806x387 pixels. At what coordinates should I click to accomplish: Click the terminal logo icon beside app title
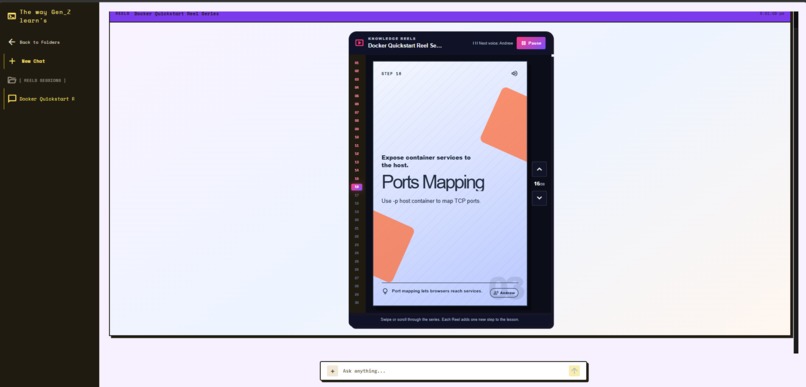11,16
